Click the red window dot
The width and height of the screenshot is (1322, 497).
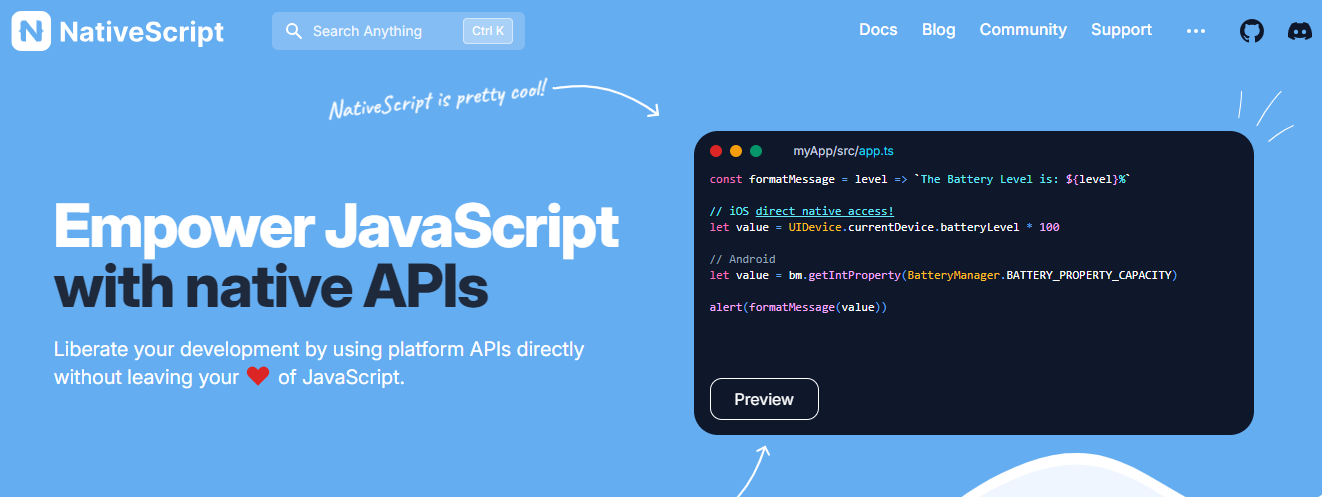tap(716, 151)
